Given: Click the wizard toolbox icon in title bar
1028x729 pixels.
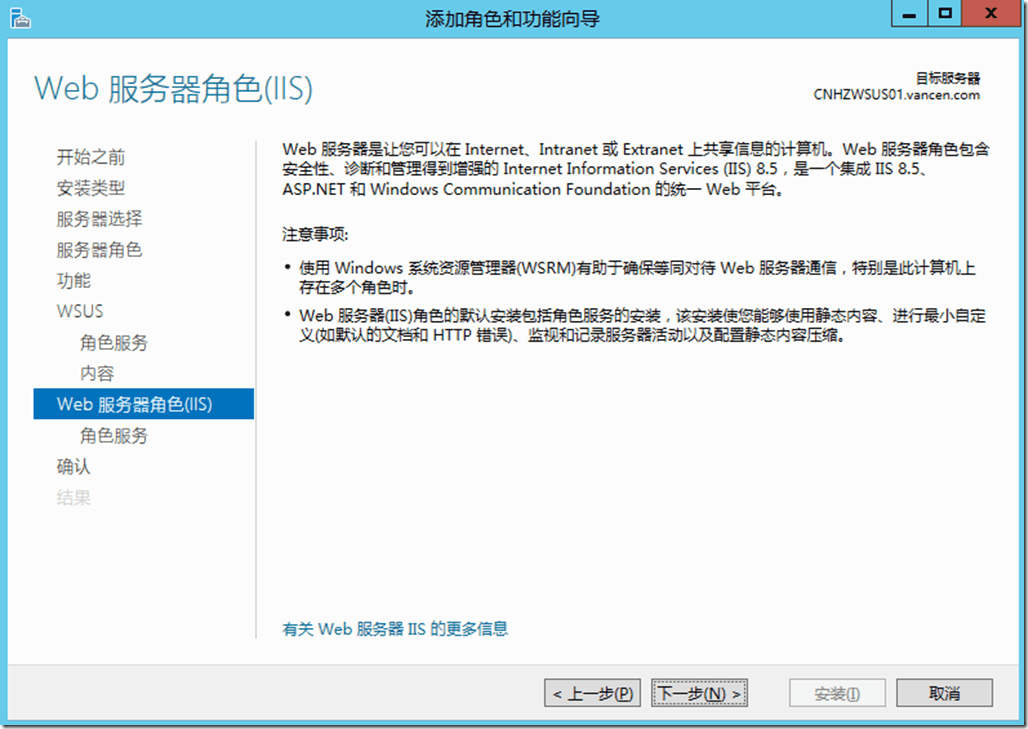Looking at the screenshot, I should pyautogui.click(x=20, y=17).
